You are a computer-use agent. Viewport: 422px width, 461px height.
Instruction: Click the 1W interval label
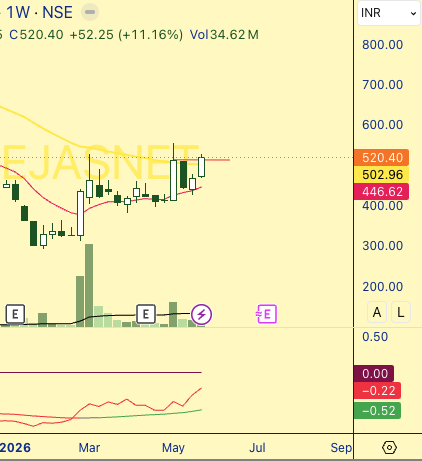coord(18,13)
